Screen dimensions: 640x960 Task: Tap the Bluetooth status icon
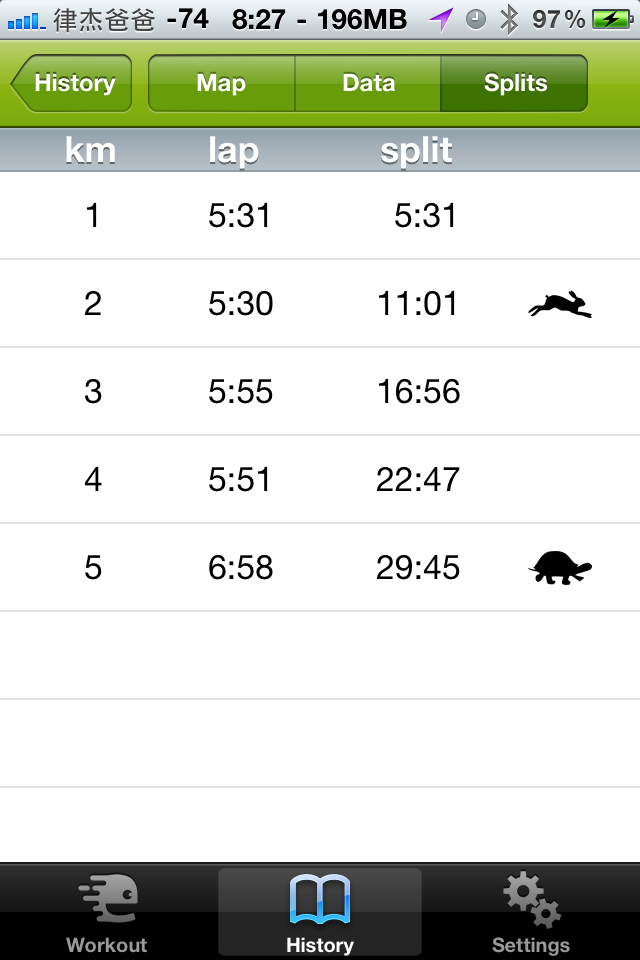[x=509, y=19]
